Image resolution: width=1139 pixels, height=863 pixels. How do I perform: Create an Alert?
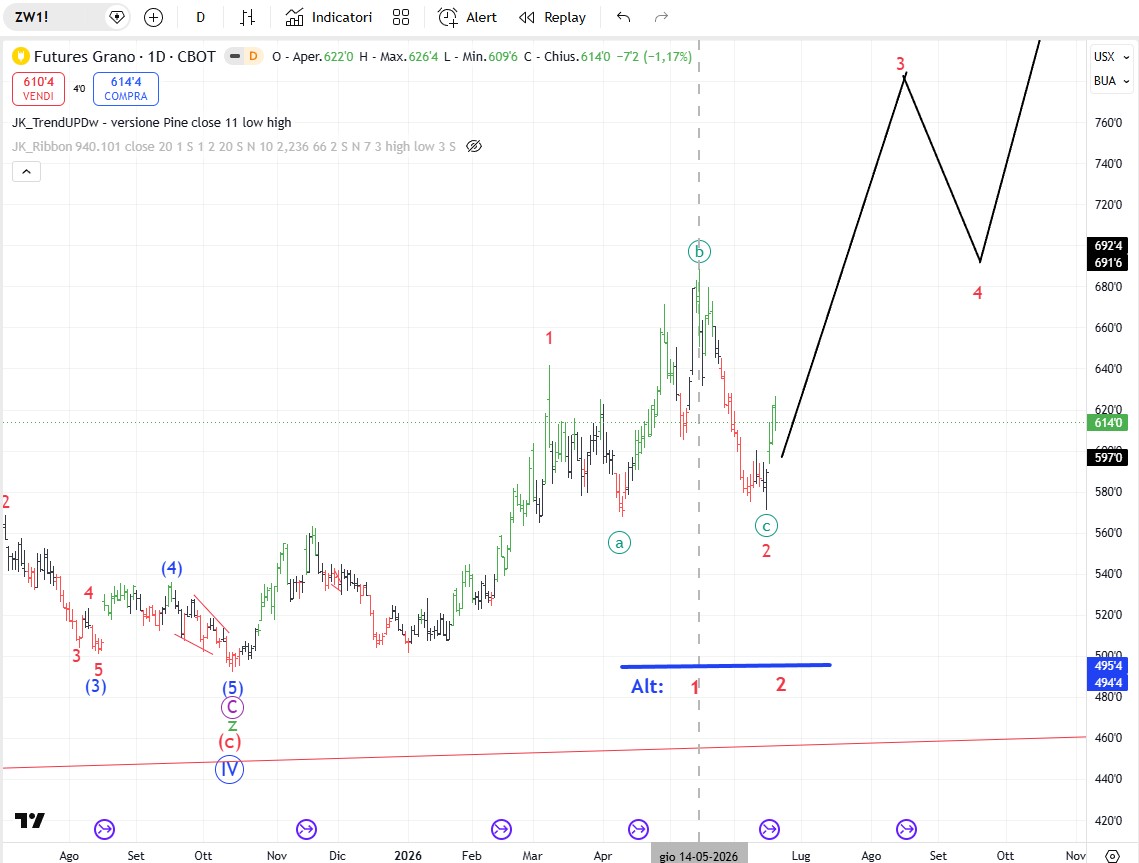pos(468,17)
